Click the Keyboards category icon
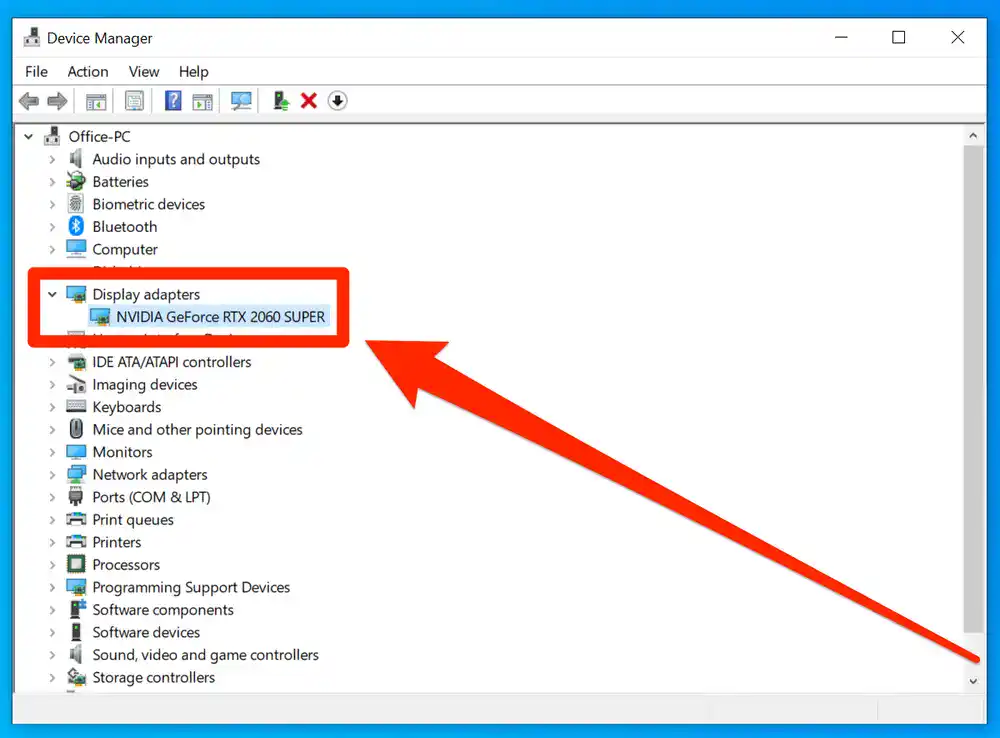The height and width of the screenshot is (738, 1000). click(76, 406)
